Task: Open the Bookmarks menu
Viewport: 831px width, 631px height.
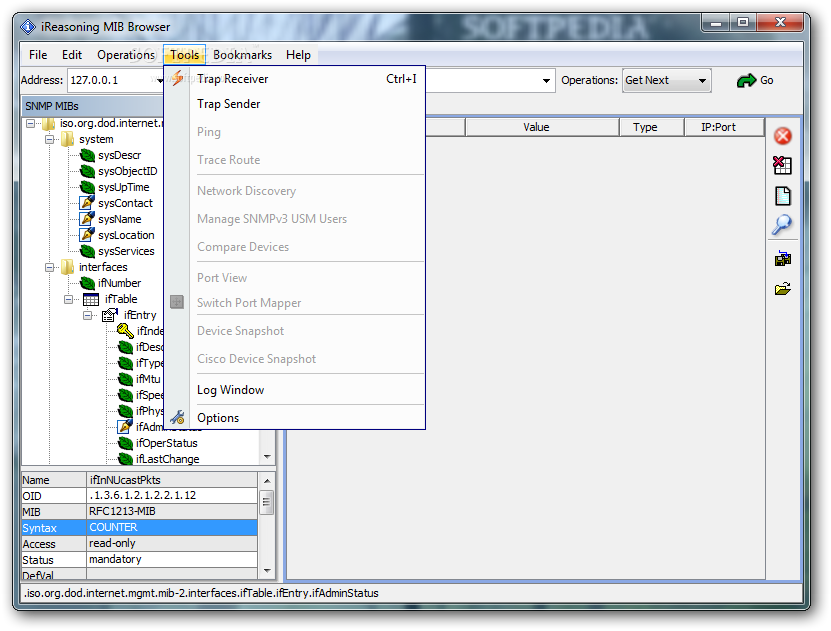Action: 242,55
